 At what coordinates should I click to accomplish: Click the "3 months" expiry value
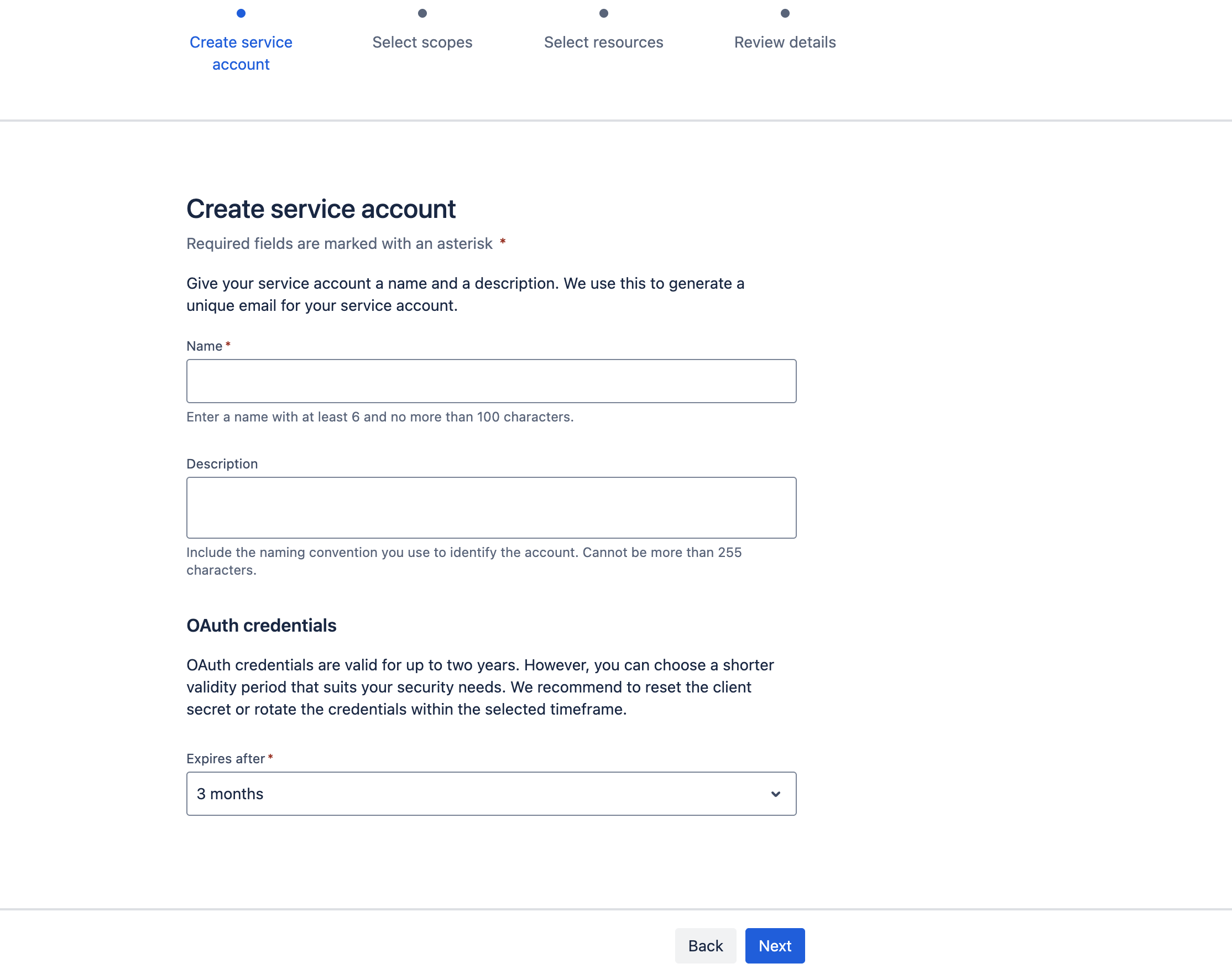(229, 794)
